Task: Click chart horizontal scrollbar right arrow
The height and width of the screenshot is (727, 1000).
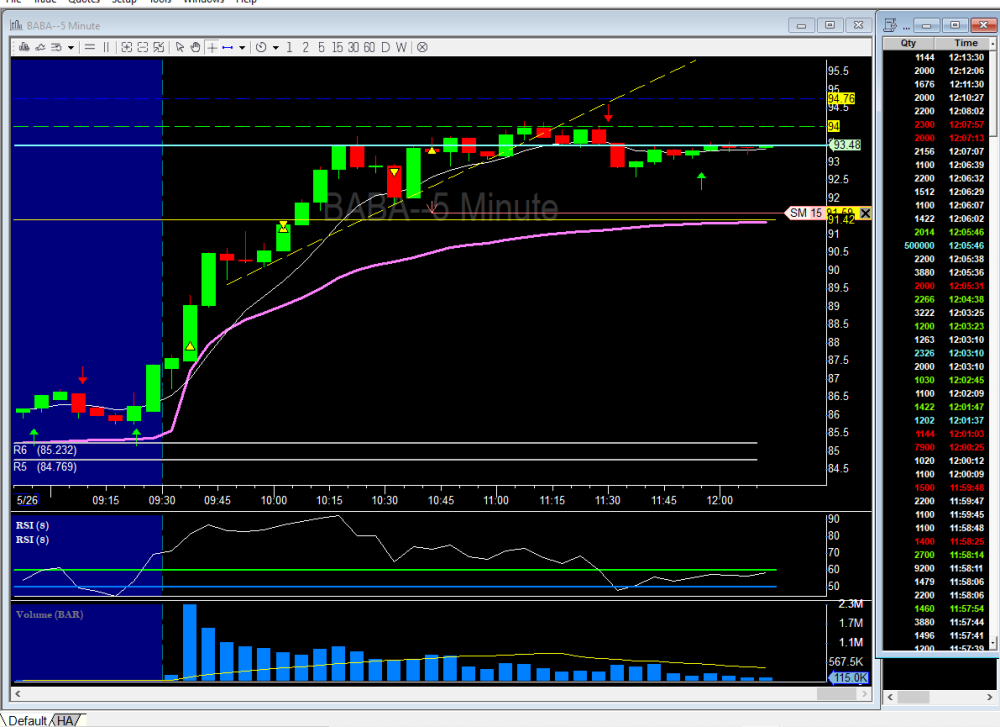Action: (x=865, y=693)
